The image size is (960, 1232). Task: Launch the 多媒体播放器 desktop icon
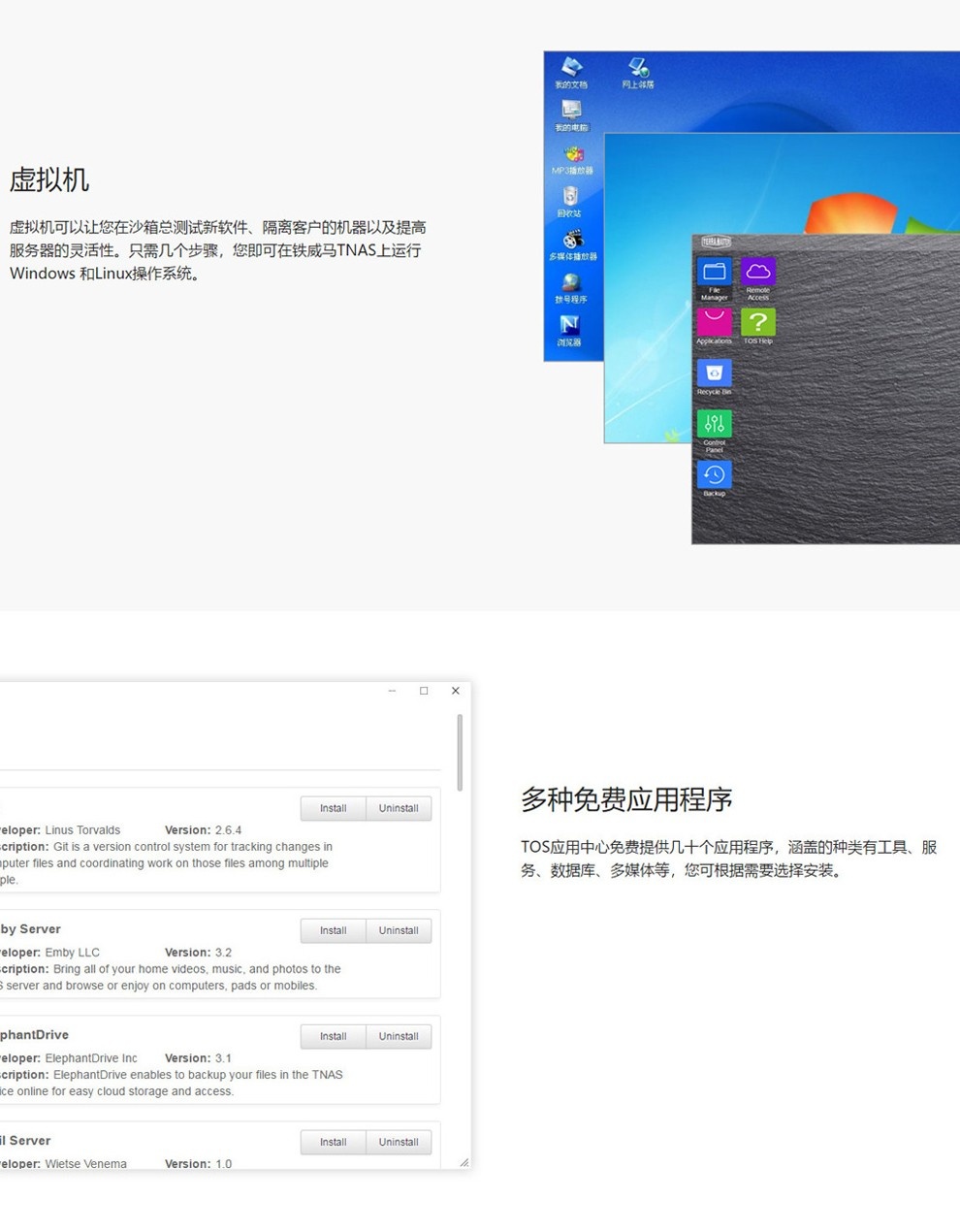pyautogui.click(x=573, y=245)
